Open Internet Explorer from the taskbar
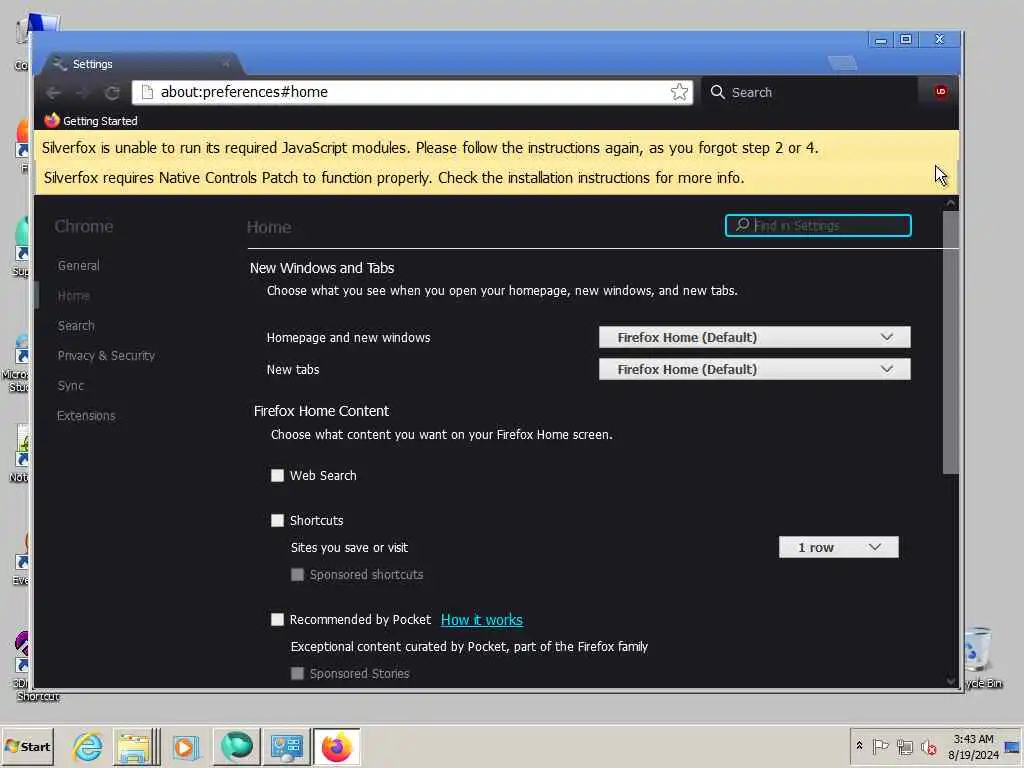Screen dimensions: 1024x768 (x=88, y=746)
